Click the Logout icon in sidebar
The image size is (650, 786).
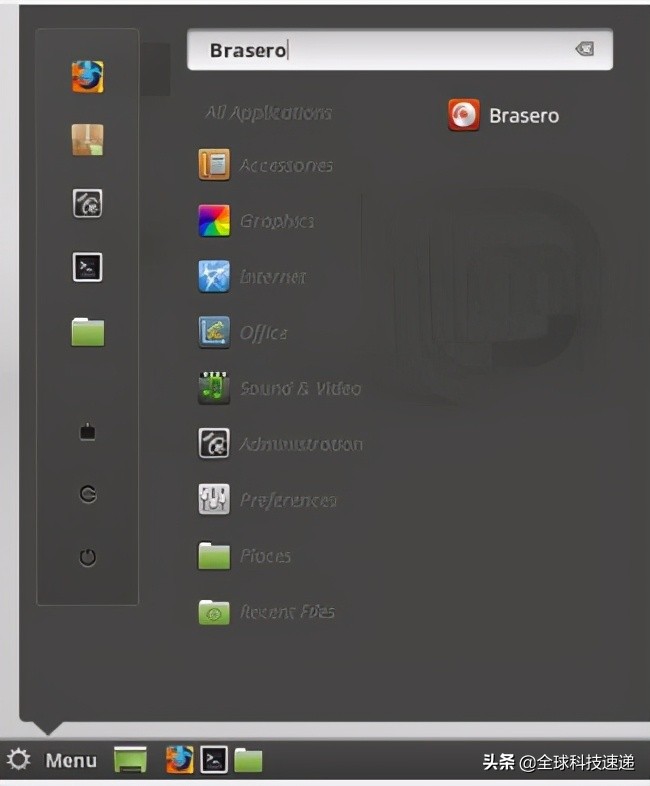88,494
